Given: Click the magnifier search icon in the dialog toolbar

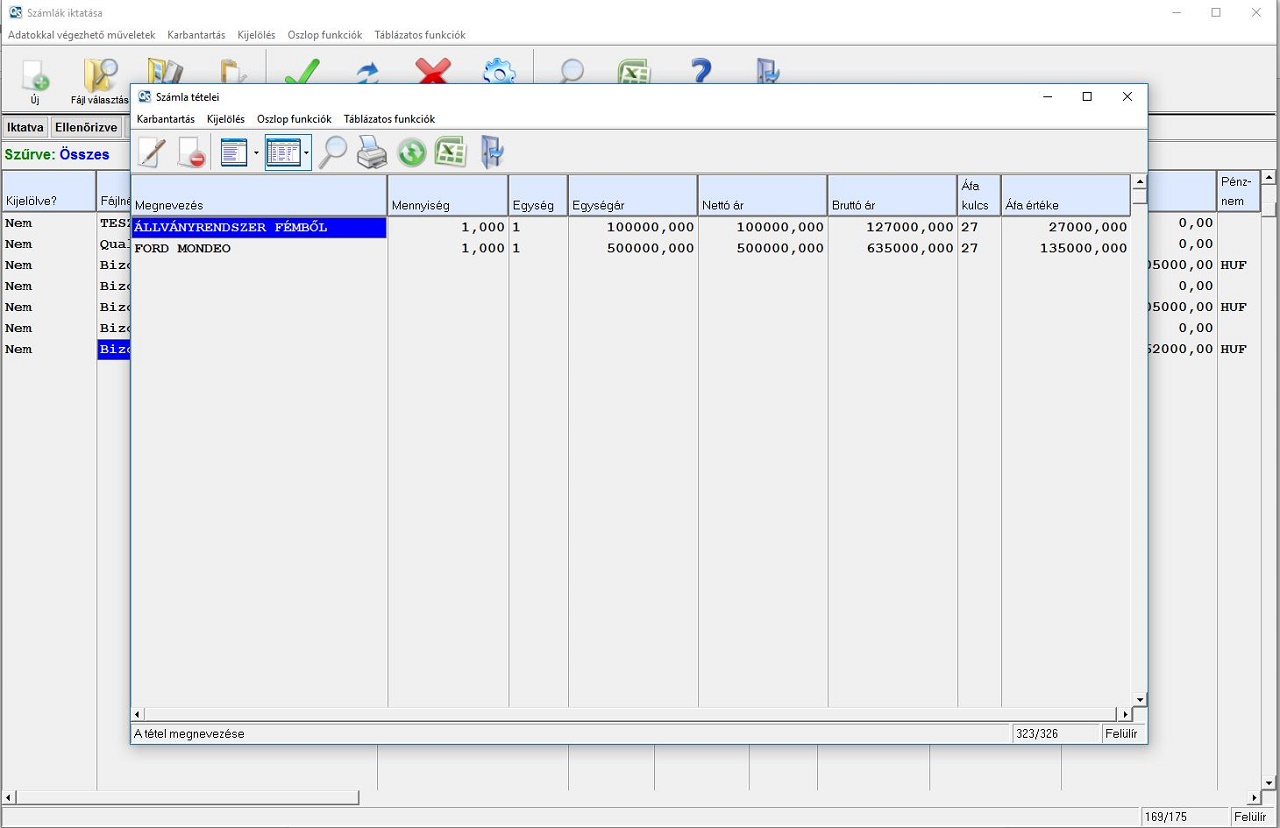Looking at the screenshot, I should [x=333, y=153].
